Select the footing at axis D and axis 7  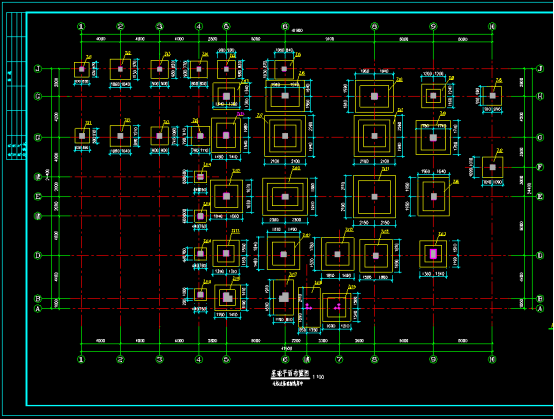pyautogui.click(x=337, y=254)
